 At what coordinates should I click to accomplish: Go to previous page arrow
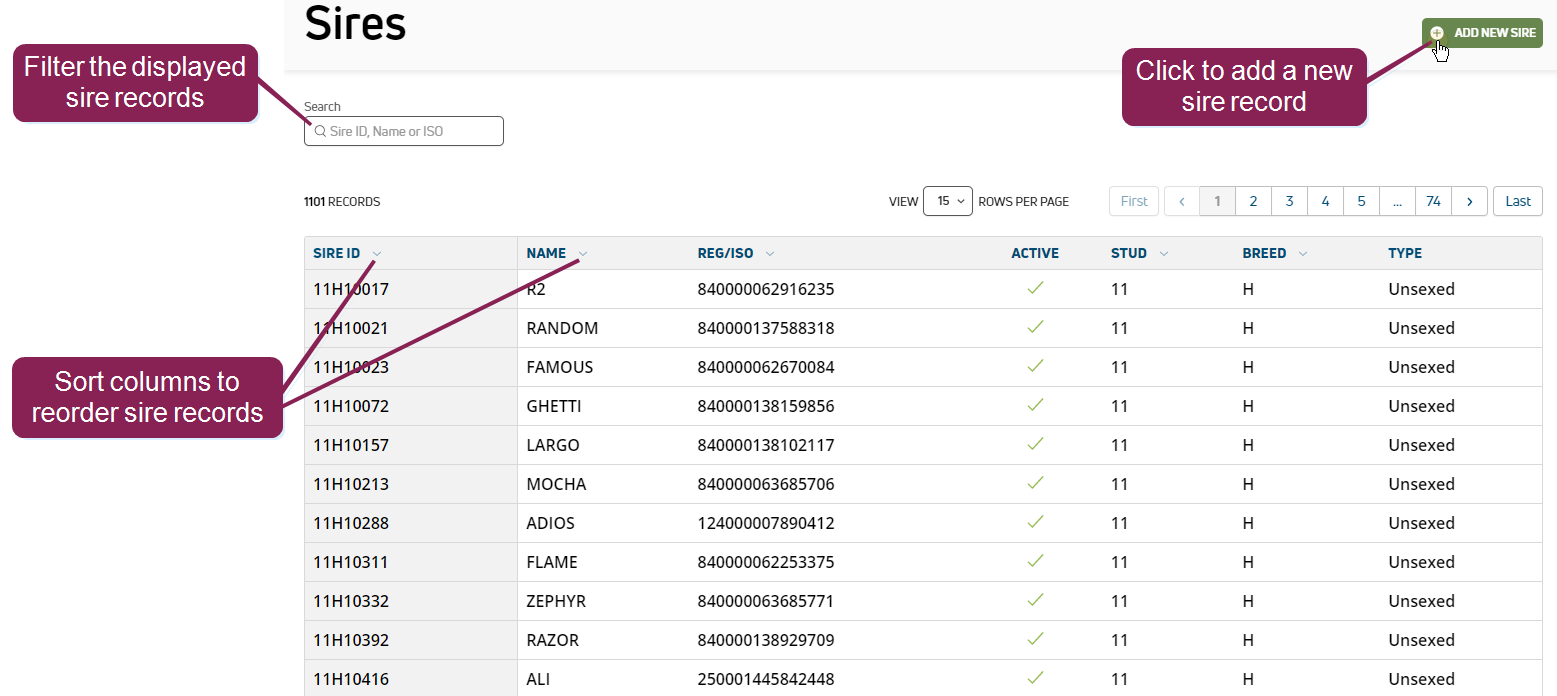pyautogui.click(x=1181, y=201)
